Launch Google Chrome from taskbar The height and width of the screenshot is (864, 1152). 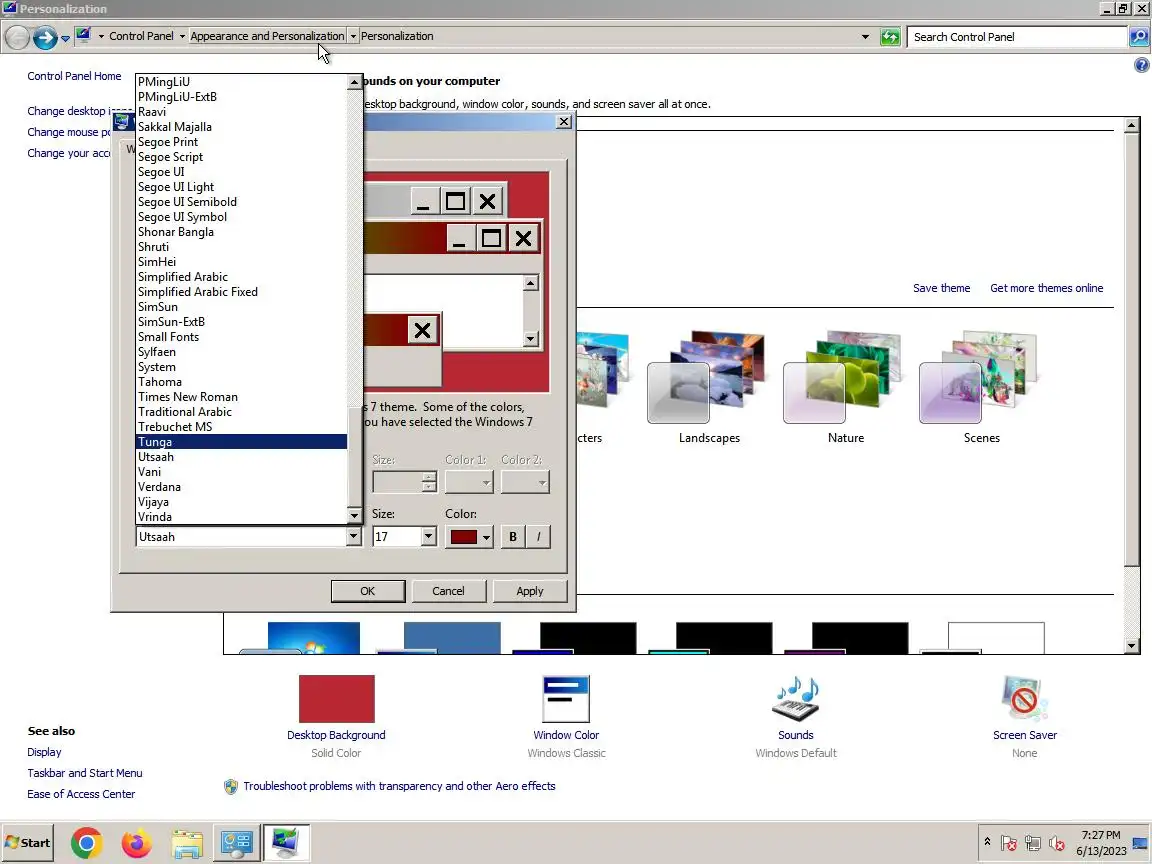point(87,843)
